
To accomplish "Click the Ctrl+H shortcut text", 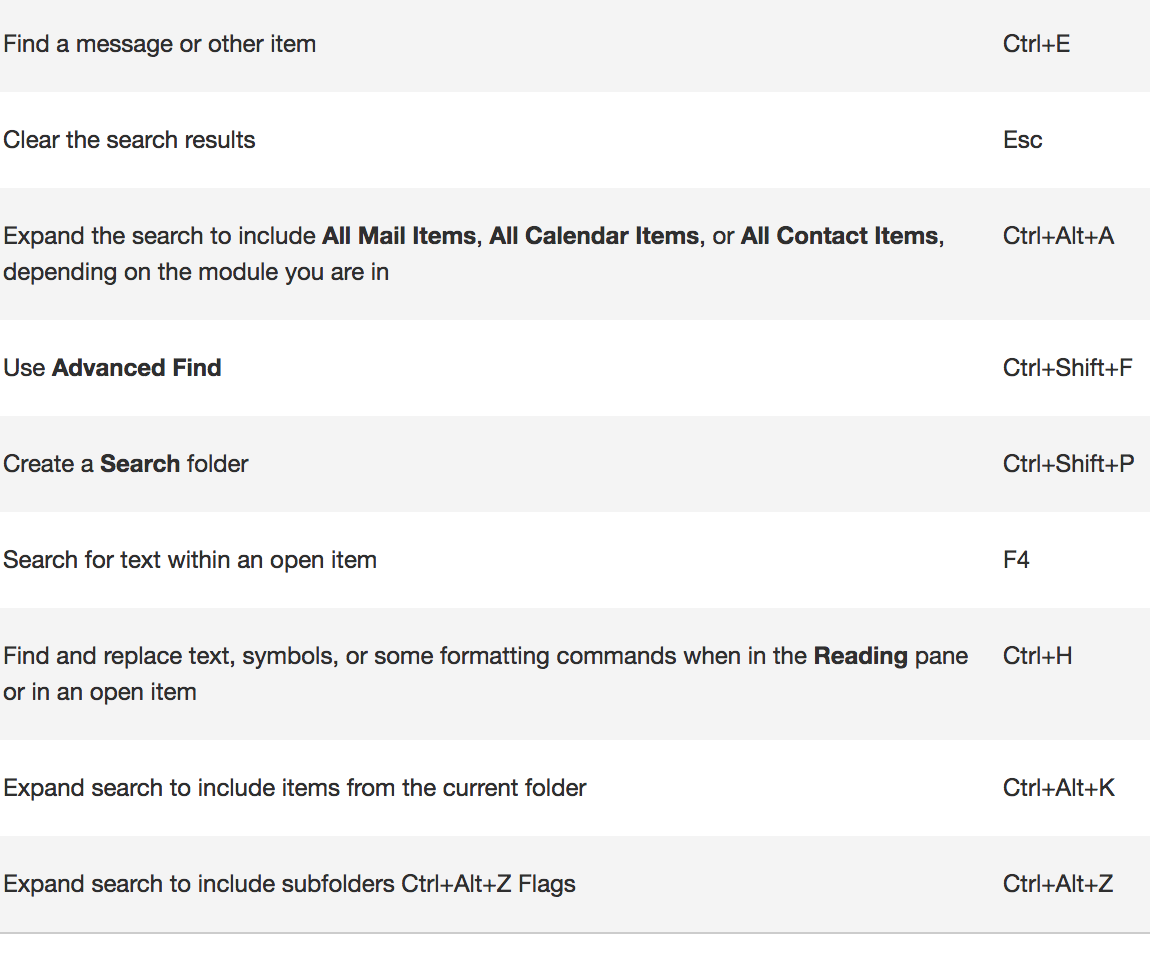I will pos(1037,657).
